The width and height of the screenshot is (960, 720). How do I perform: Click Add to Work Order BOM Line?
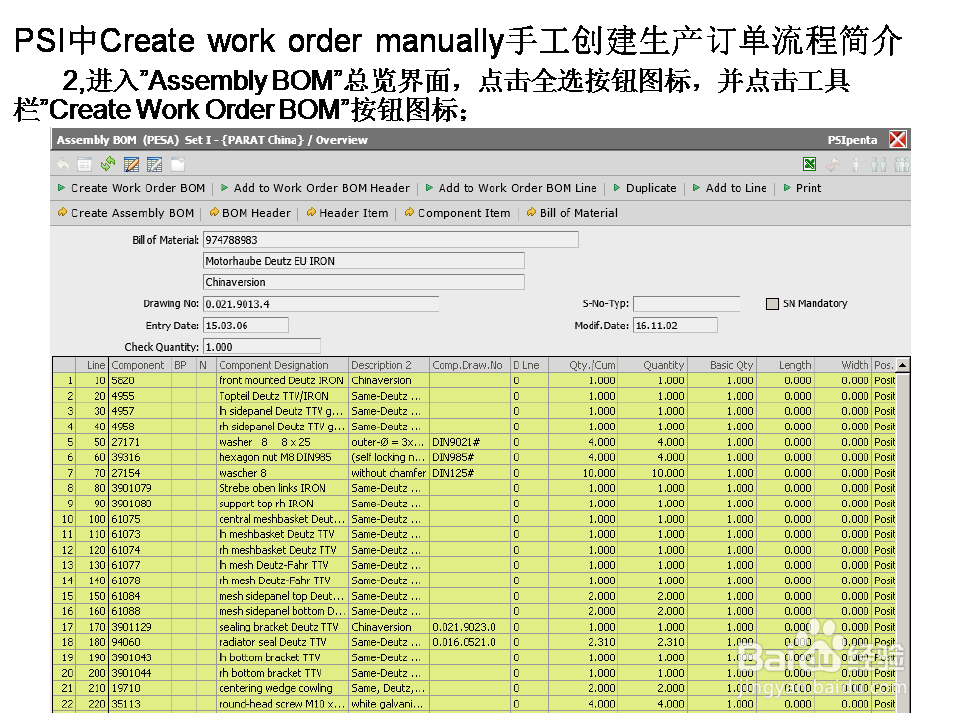coord(511,188)
